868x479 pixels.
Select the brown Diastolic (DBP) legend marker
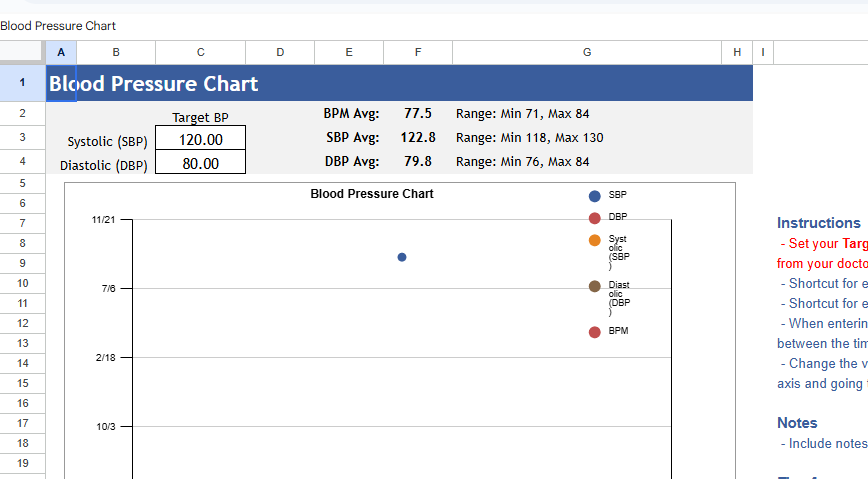(x=595, y=287)
